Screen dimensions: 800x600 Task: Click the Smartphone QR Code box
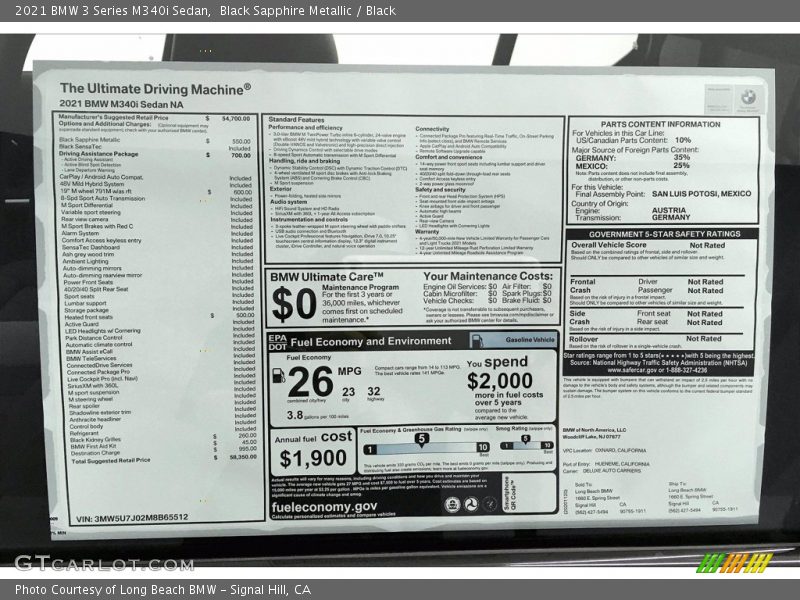529,492
